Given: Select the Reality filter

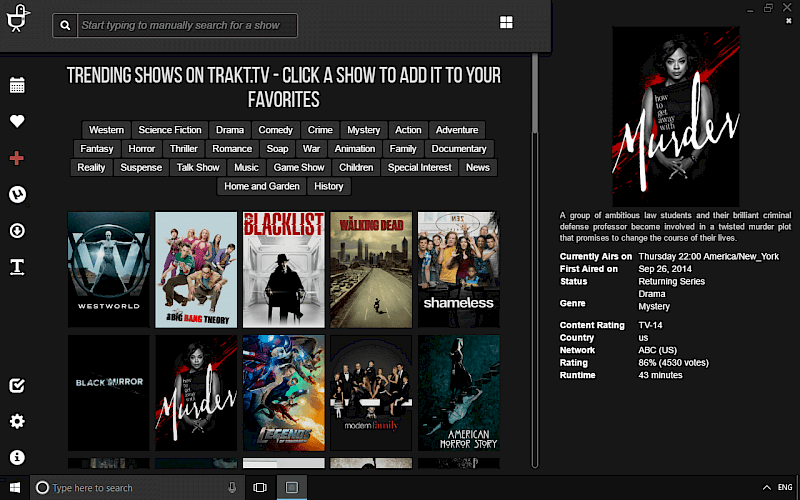Looking at the screenshot, I should pyautogui.click(x=91, y=168).
